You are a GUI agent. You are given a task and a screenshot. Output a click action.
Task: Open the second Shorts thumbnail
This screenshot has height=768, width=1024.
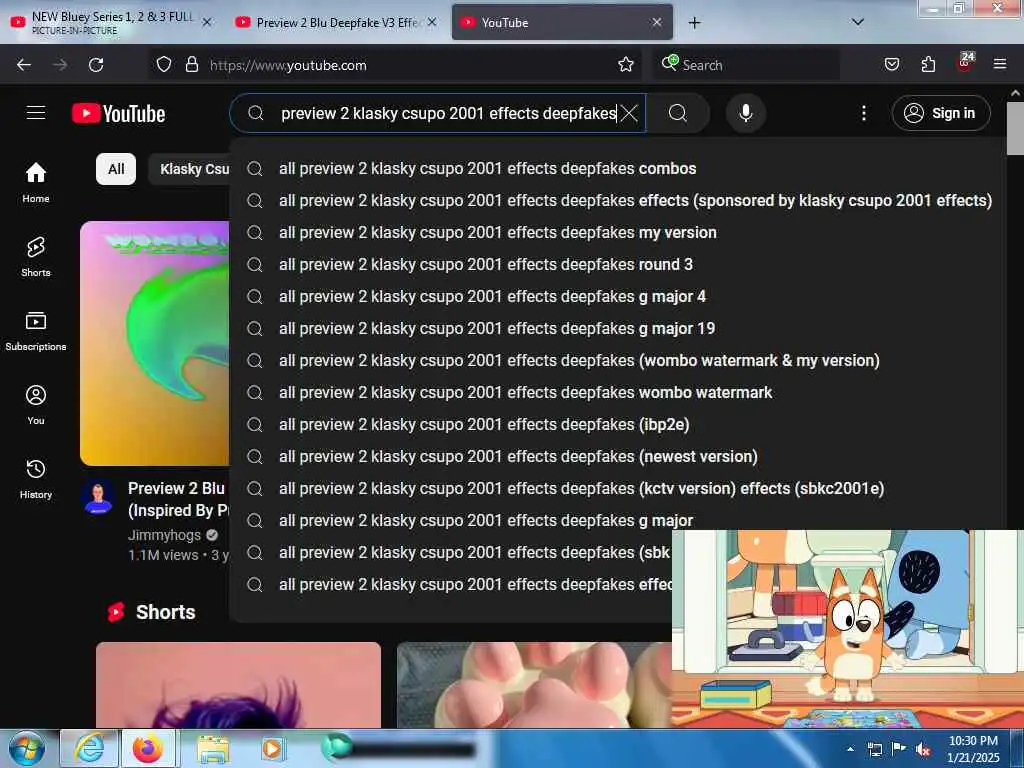[x=534, y=684]
